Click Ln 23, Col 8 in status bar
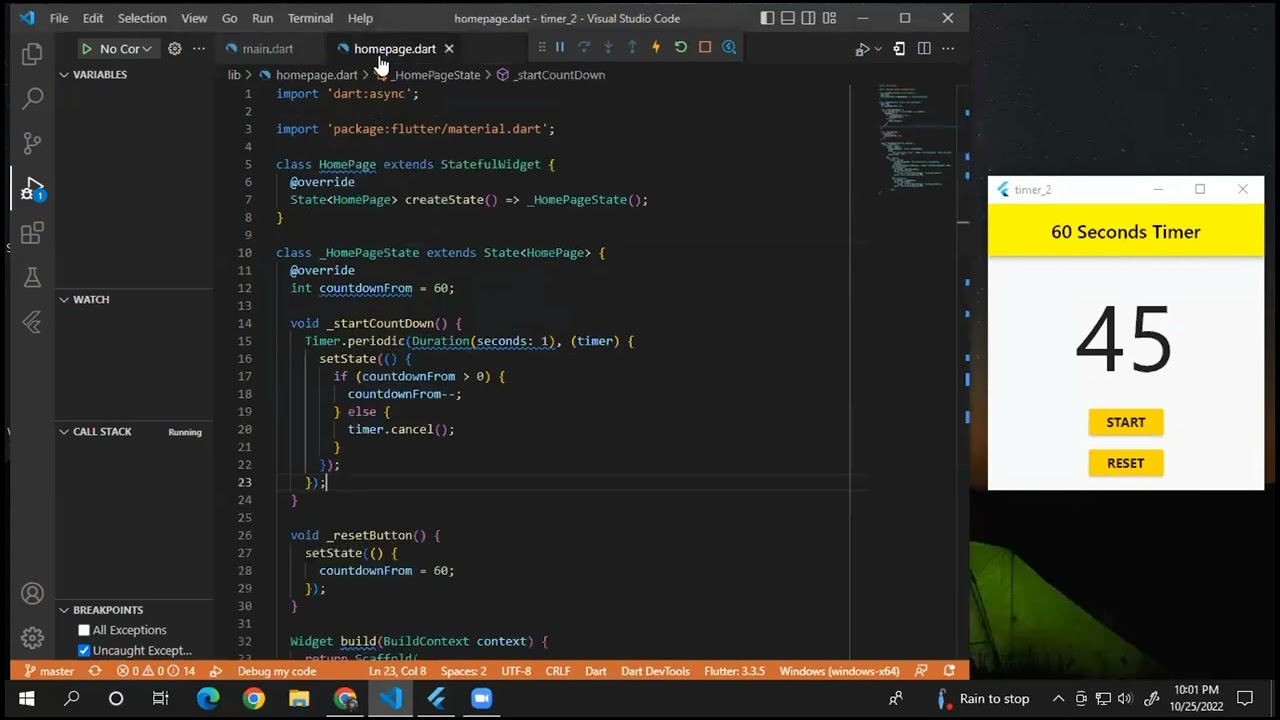The height and width of the screenshot is (720, 1280). click(398, 671)
